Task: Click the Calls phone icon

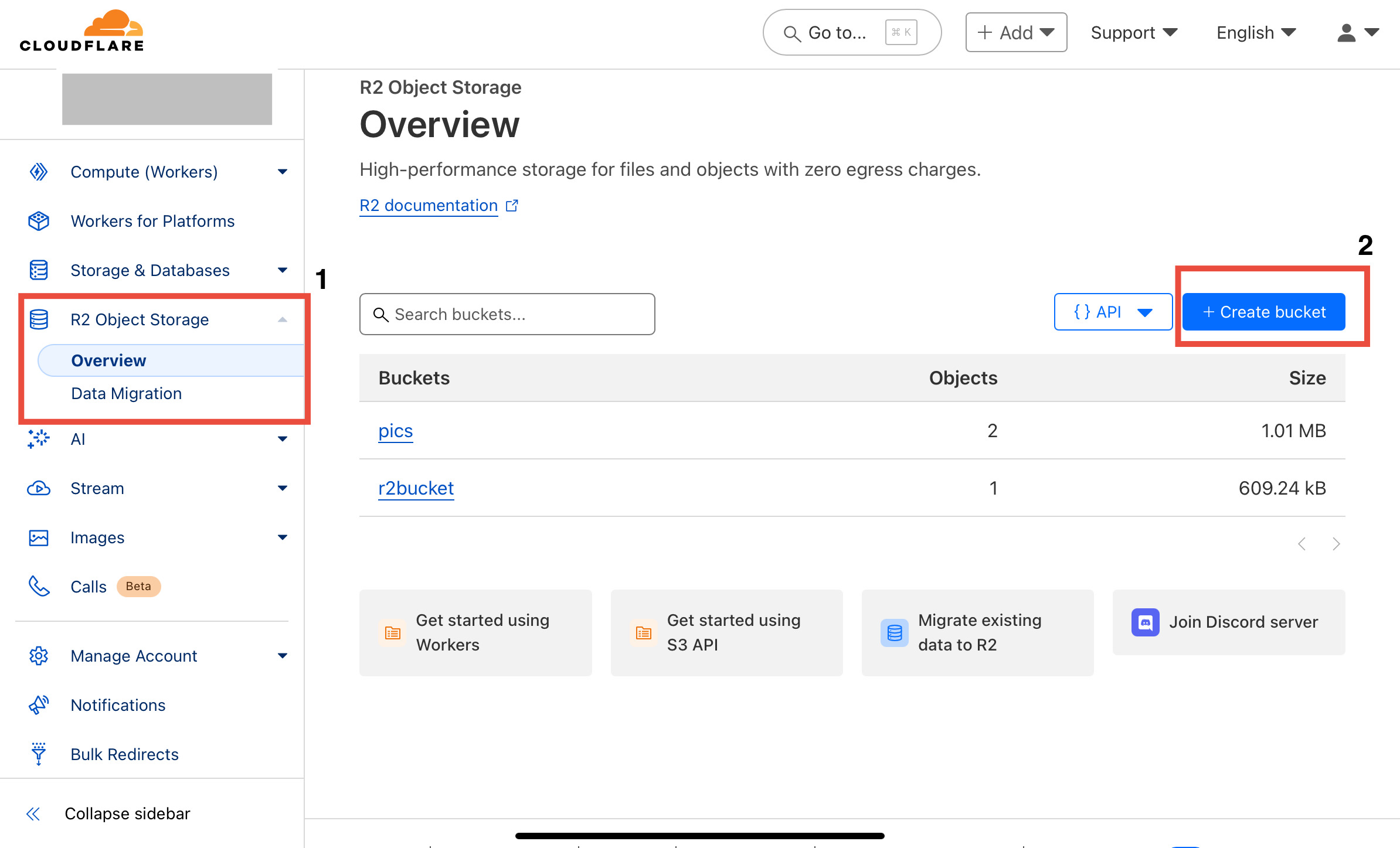Action: [39, 587]
